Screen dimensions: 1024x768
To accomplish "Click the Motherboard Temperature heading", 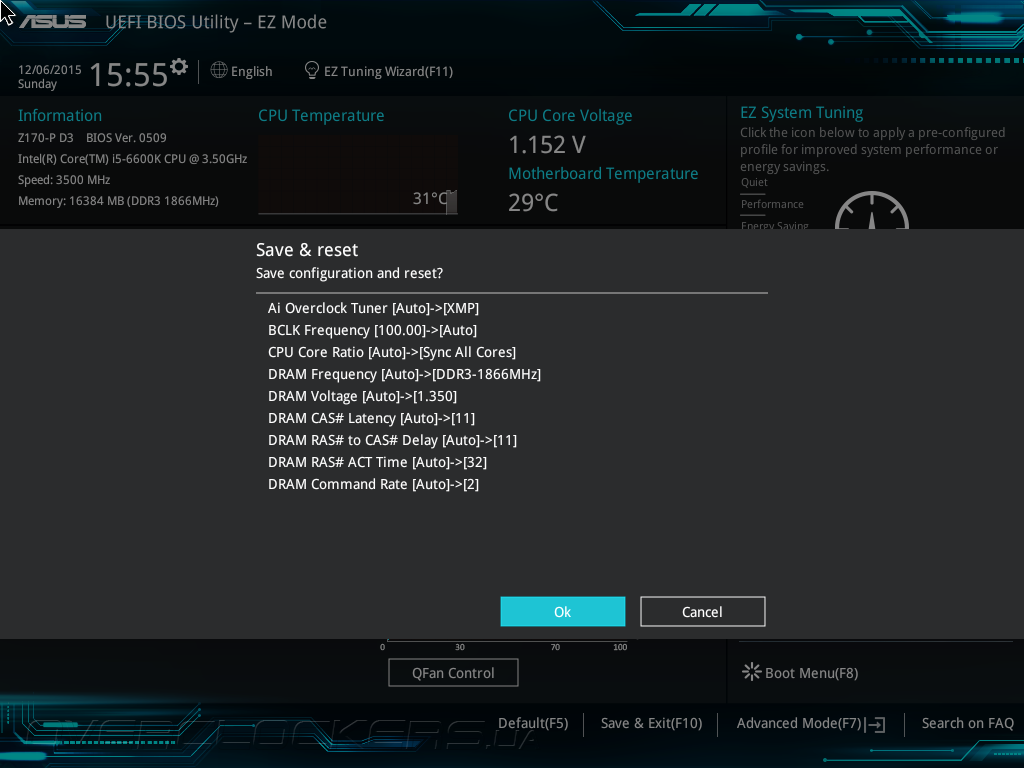I will point(603,173).
